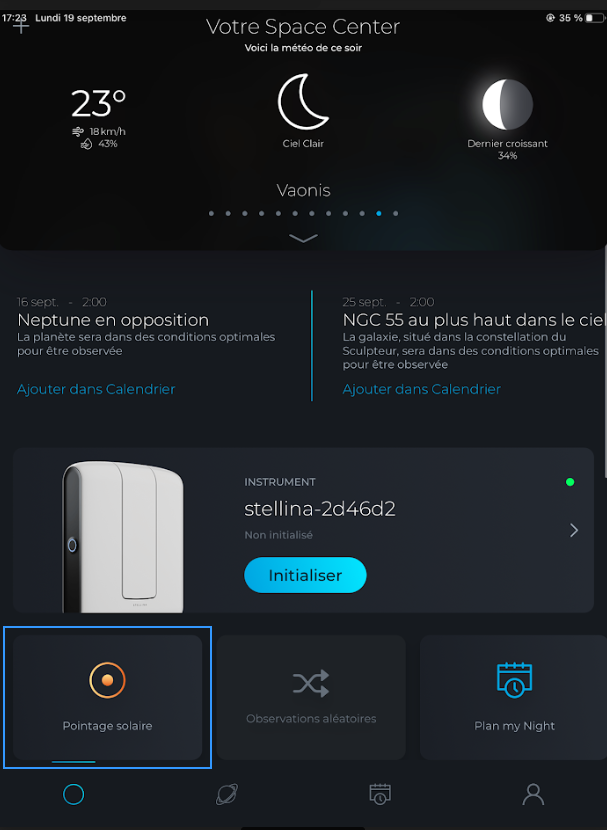Expand the weather panel with down chevron
The image size is (607, 830).
pyautogui.click(x=303, y=238)
